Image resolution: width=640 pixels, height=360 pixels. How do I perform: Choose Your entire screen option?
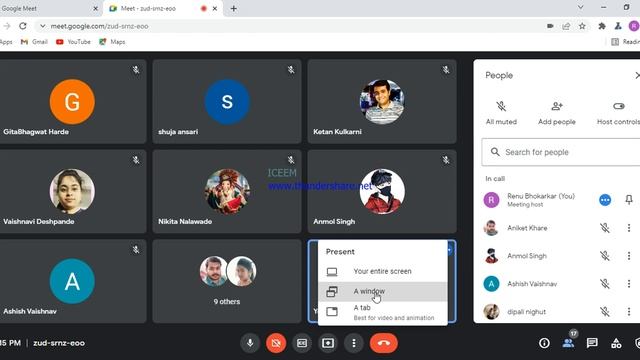point(382,271)
